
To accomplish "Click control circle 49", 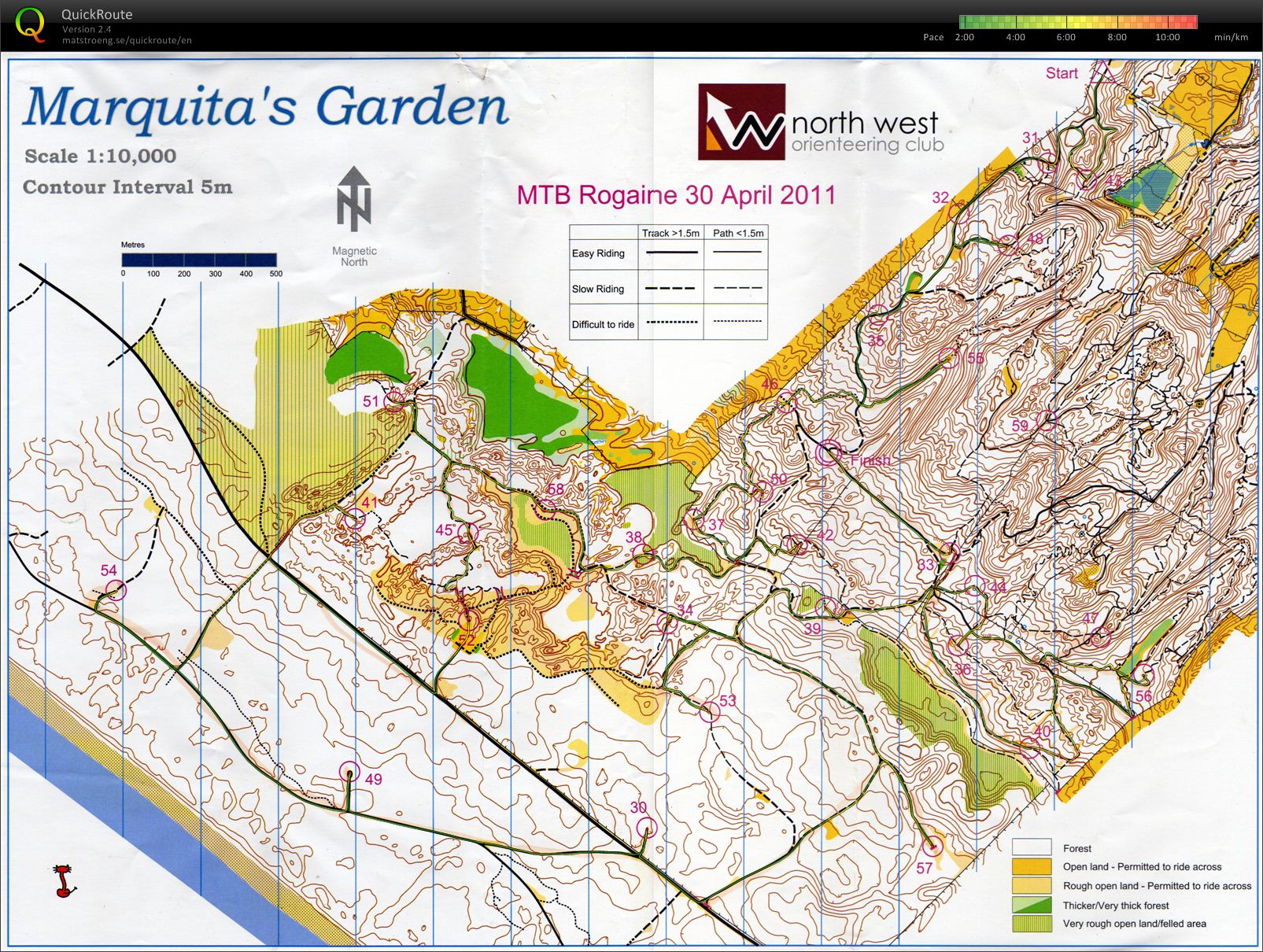I will coord(349,772).
